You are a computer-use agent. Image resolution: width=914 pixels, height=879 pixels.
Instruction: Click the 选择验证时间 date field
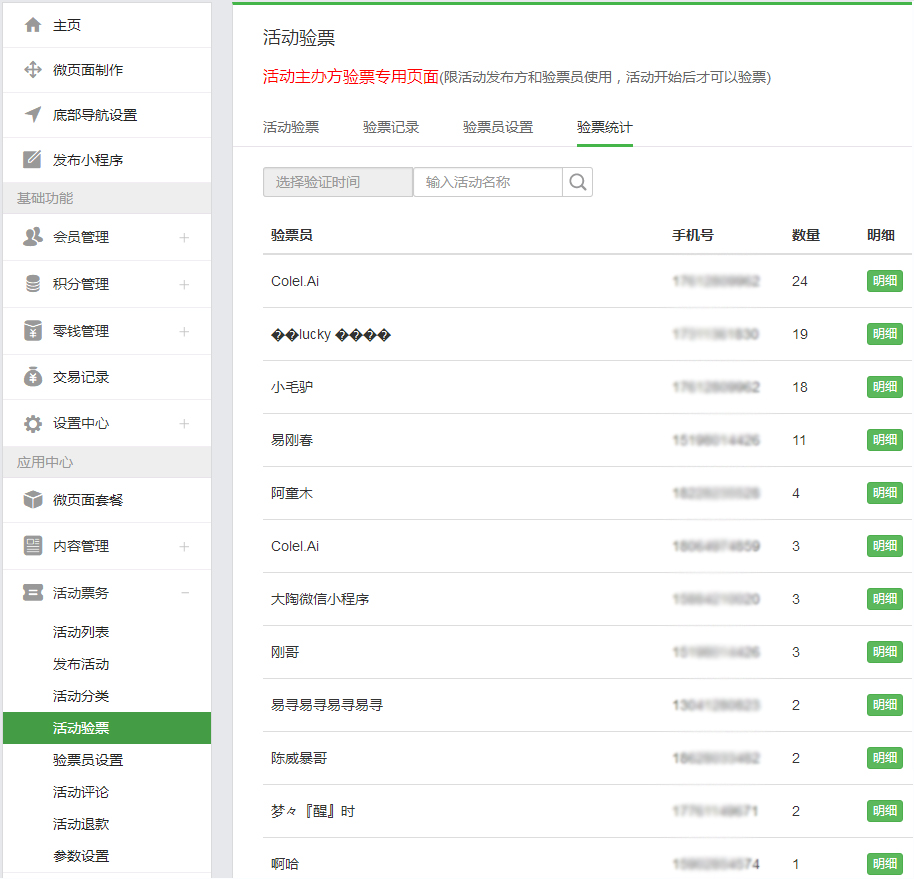(337, 182)
